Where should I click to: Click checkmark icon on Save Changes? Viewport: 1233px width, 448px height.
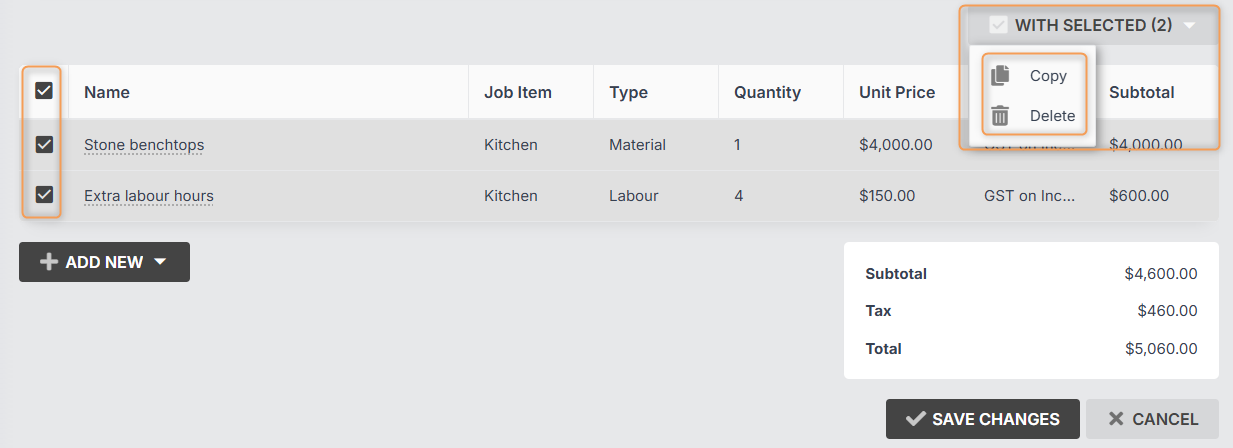click(x=914, y=419)
